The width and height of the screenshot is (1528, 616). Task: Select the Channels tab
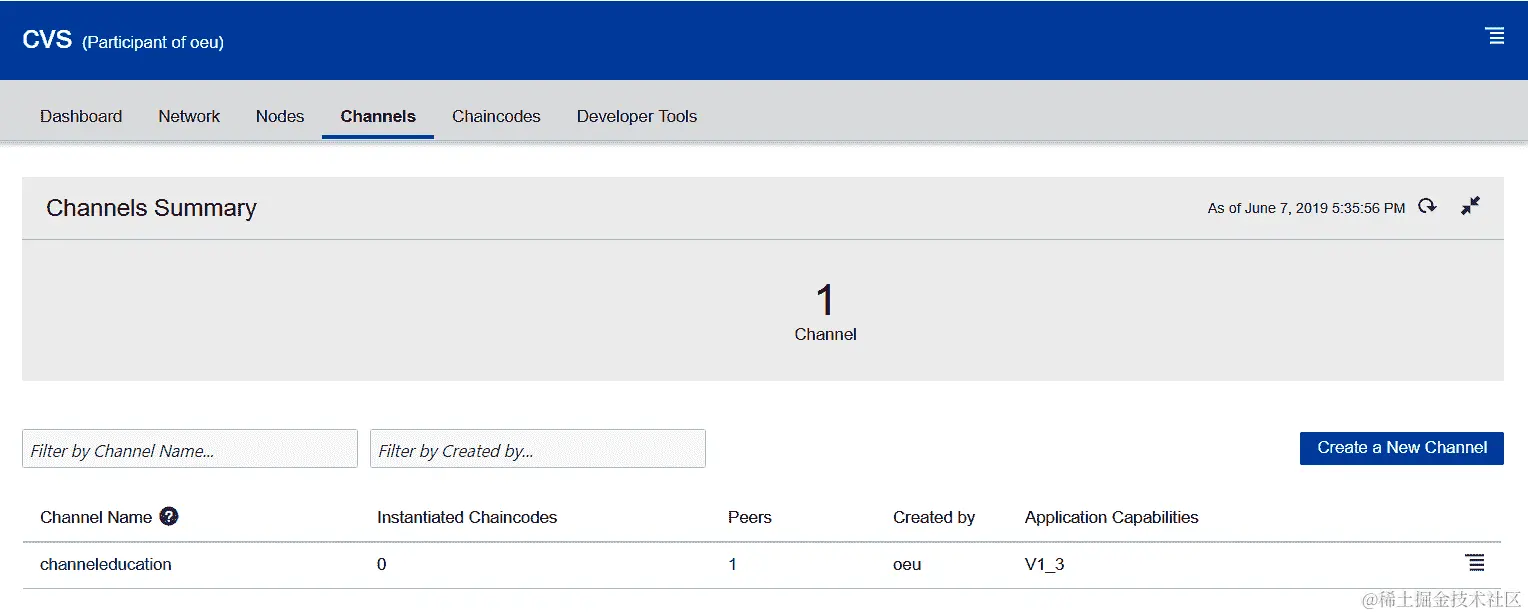378,116
